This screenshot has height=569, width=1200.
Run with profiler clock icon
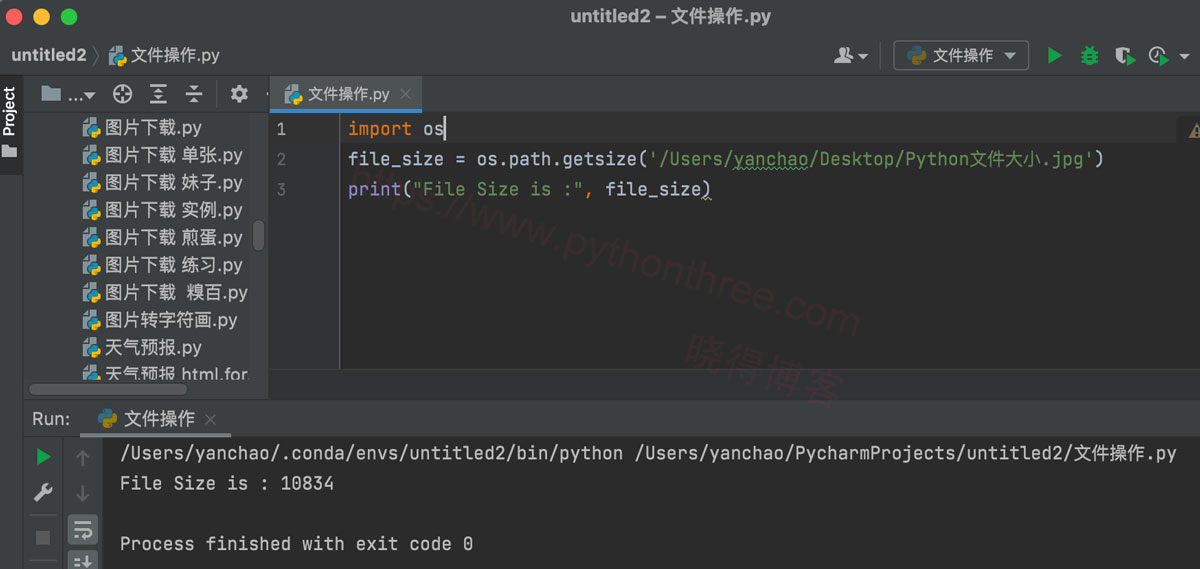1158,56
